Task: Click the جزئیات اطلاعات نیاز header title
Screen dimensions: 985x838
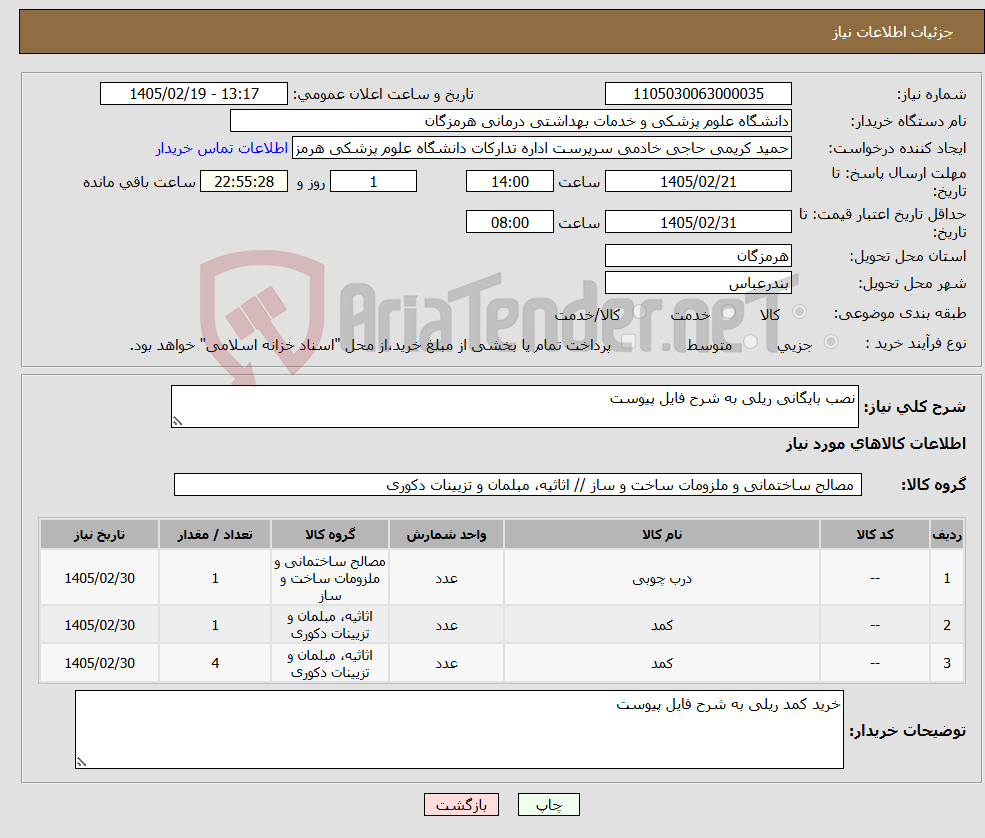Action: [893, 32]
